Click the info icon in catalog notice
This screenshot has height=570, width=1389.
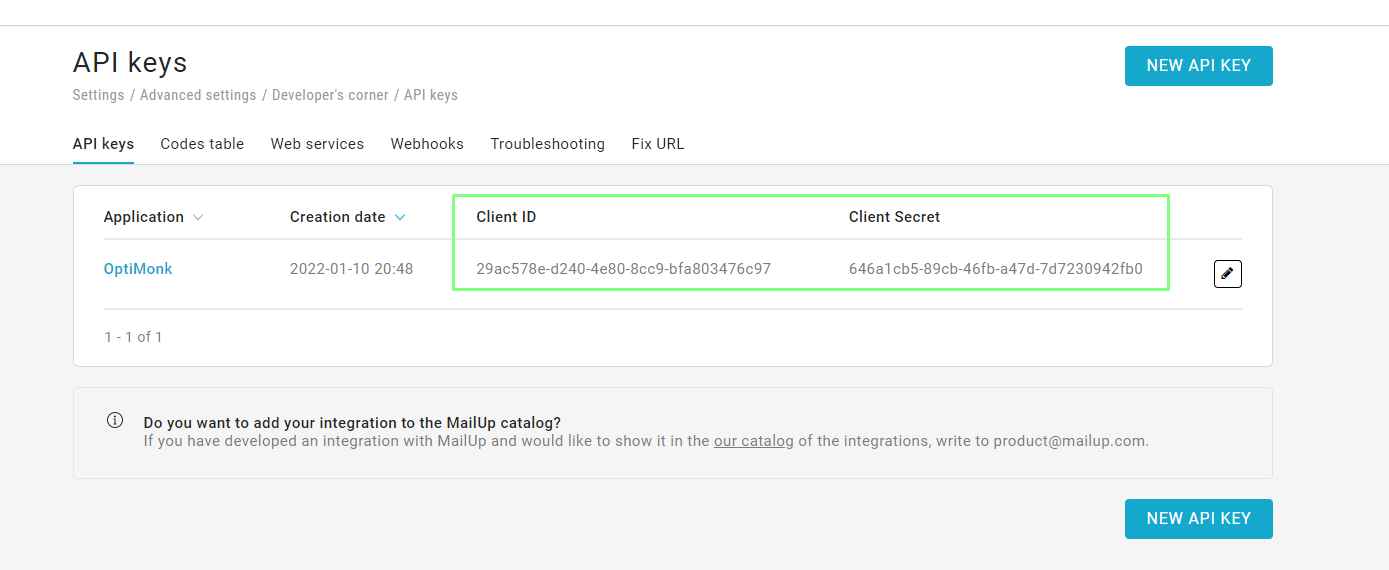tap(115, 420)
